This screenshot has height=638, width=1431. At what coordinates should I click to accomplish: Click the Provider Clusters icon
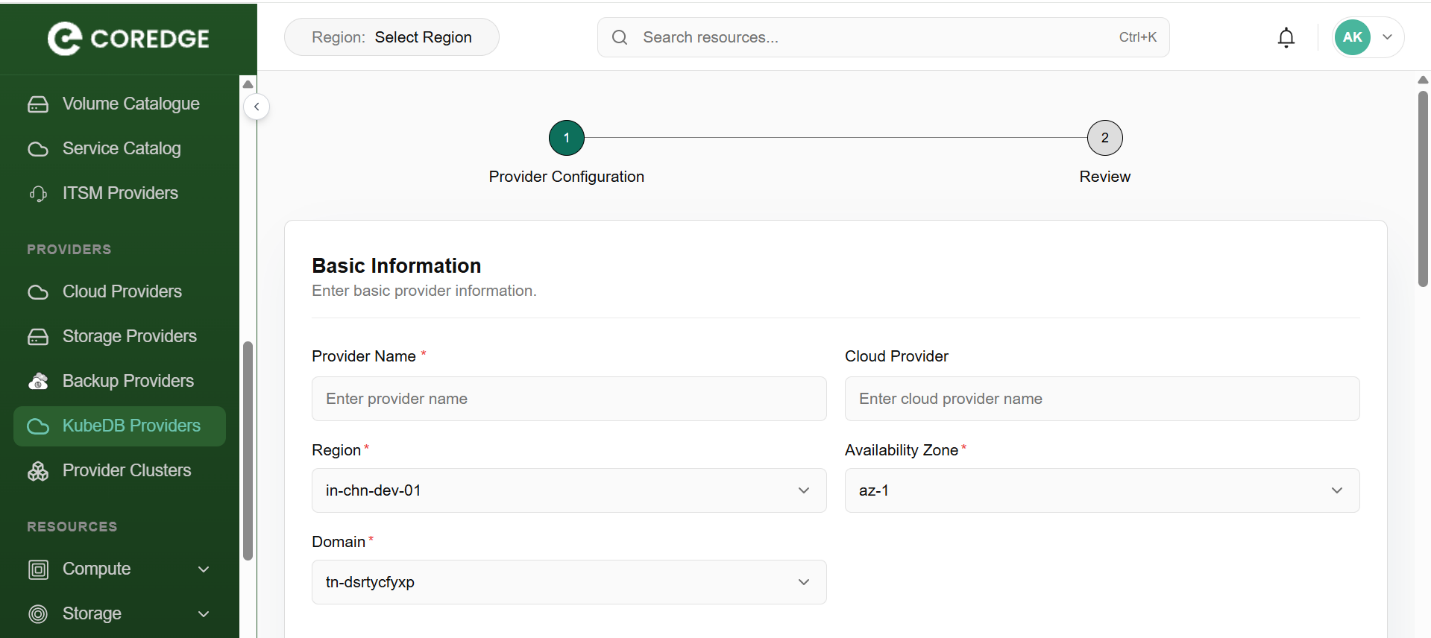(x=38, y=471)
